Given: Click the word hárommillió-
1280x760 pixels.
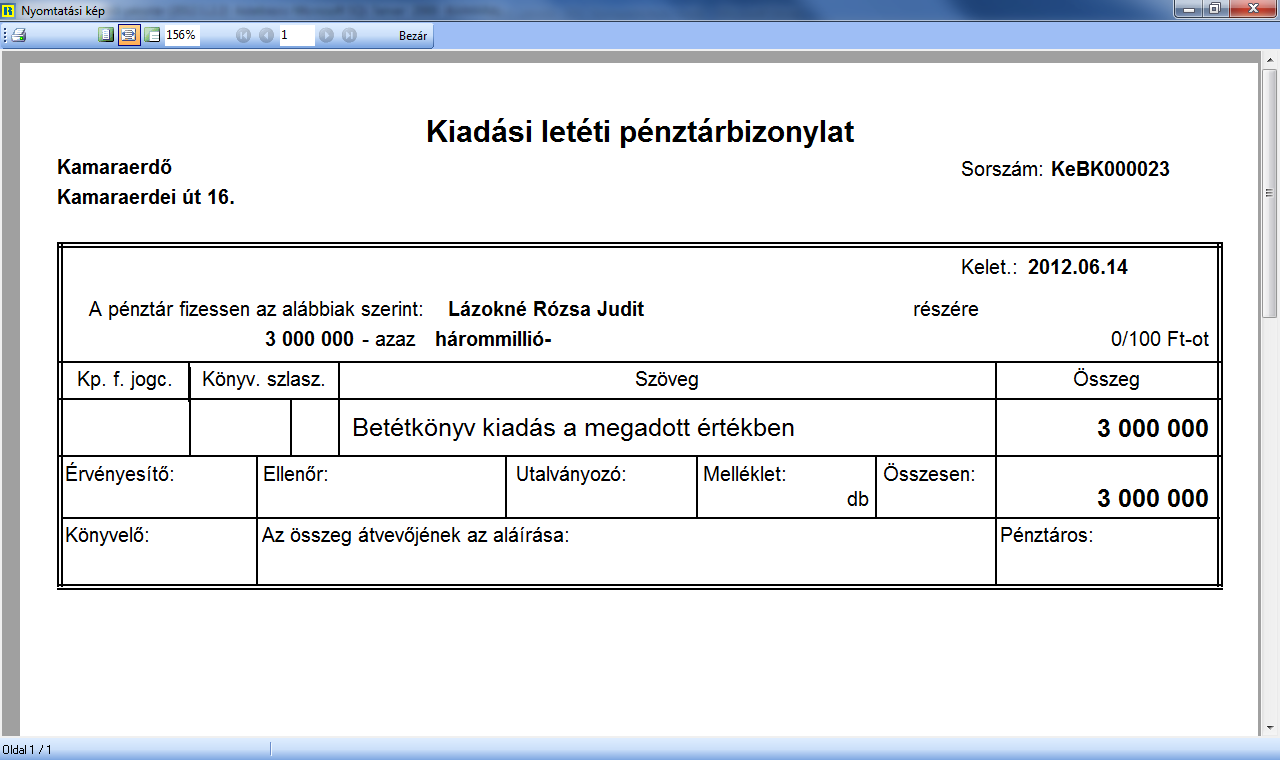Looking at the screenshot, I should pos(494,339).
